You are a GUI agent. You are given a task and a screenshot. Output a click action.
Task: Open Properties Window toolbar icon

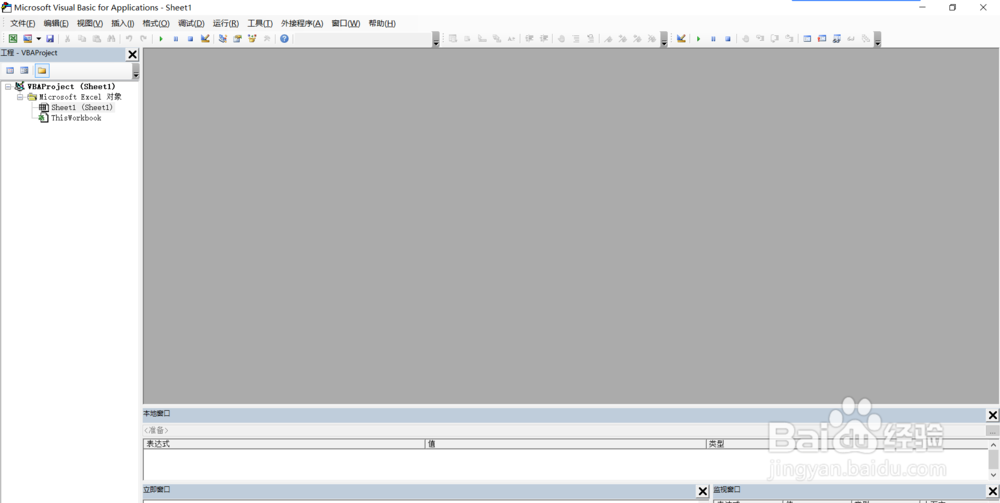point(237,39)
